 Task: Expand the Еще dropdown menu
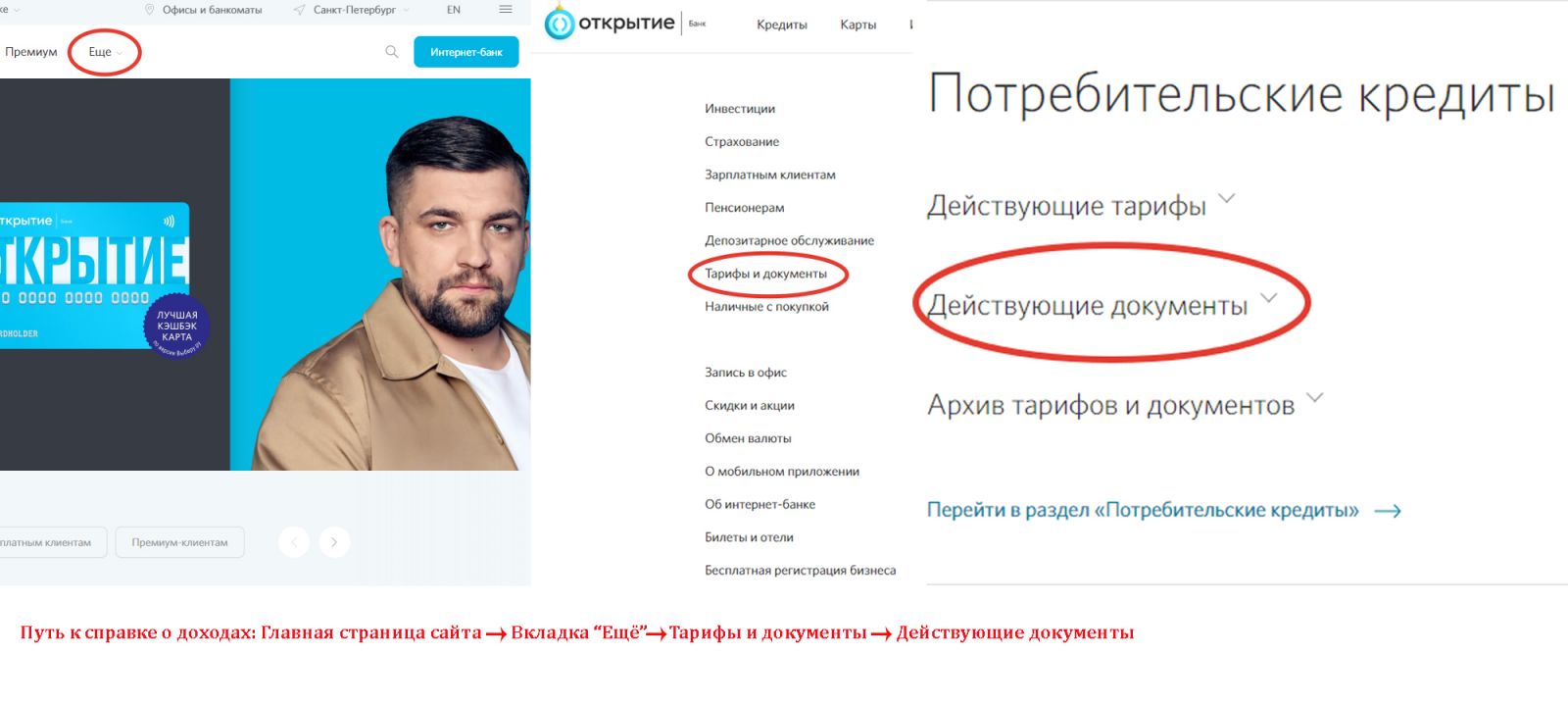pos(106,52)
